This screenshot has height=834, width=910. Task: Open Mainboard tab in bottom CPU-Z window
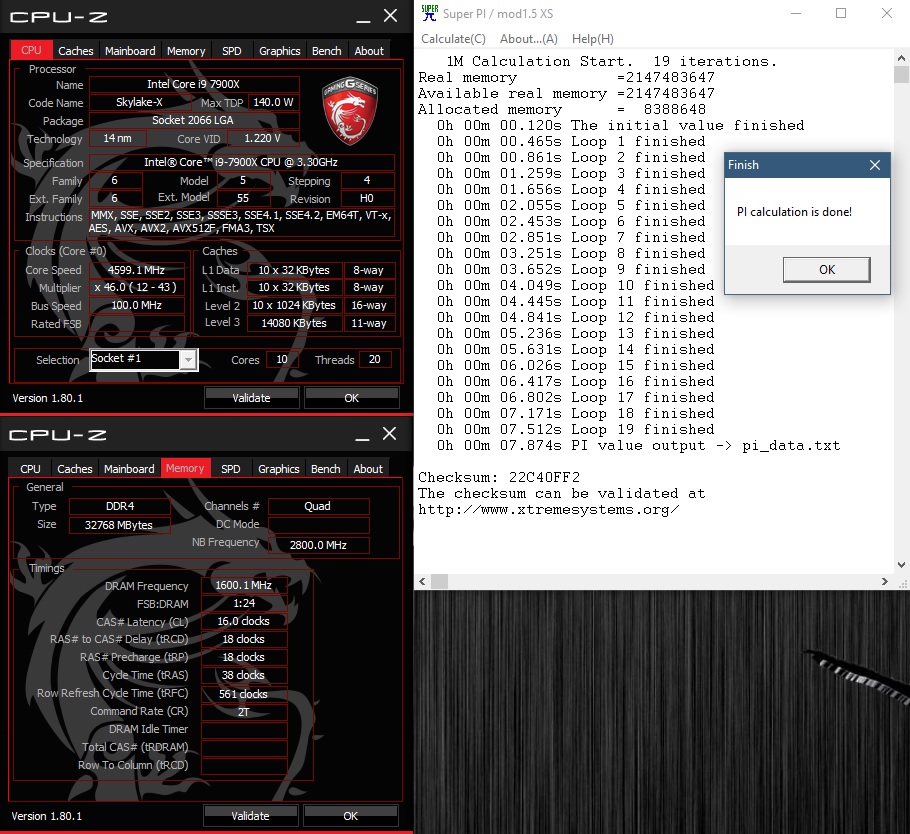tap(129, 468)
